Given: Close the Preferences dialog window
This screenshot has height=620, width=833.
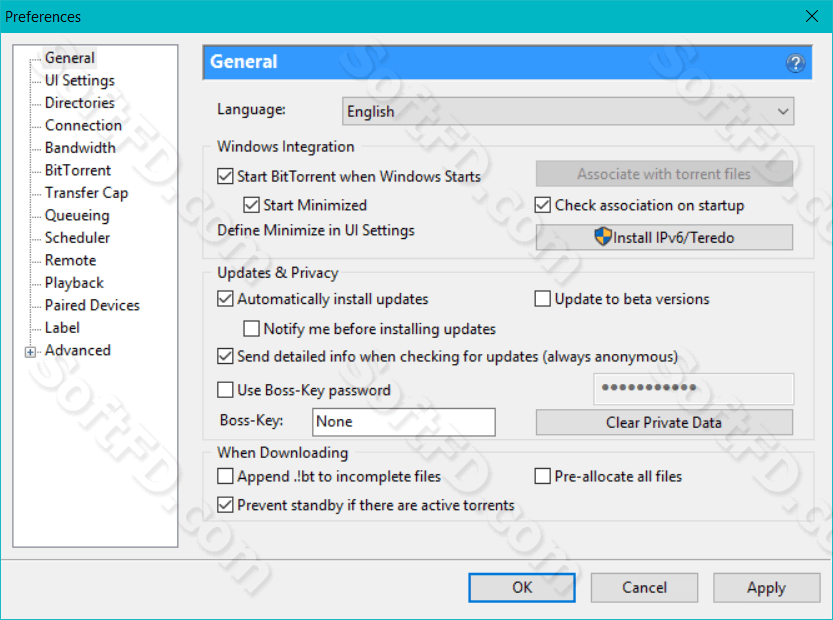Looking at the screenshot, I should (x=812, y=16).
